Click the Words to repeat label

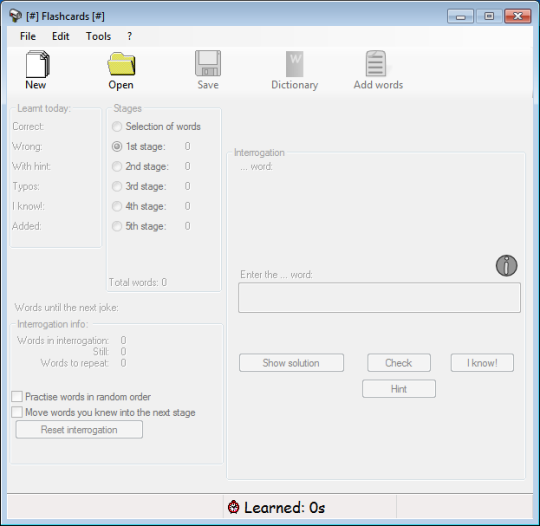click(74, 363)
